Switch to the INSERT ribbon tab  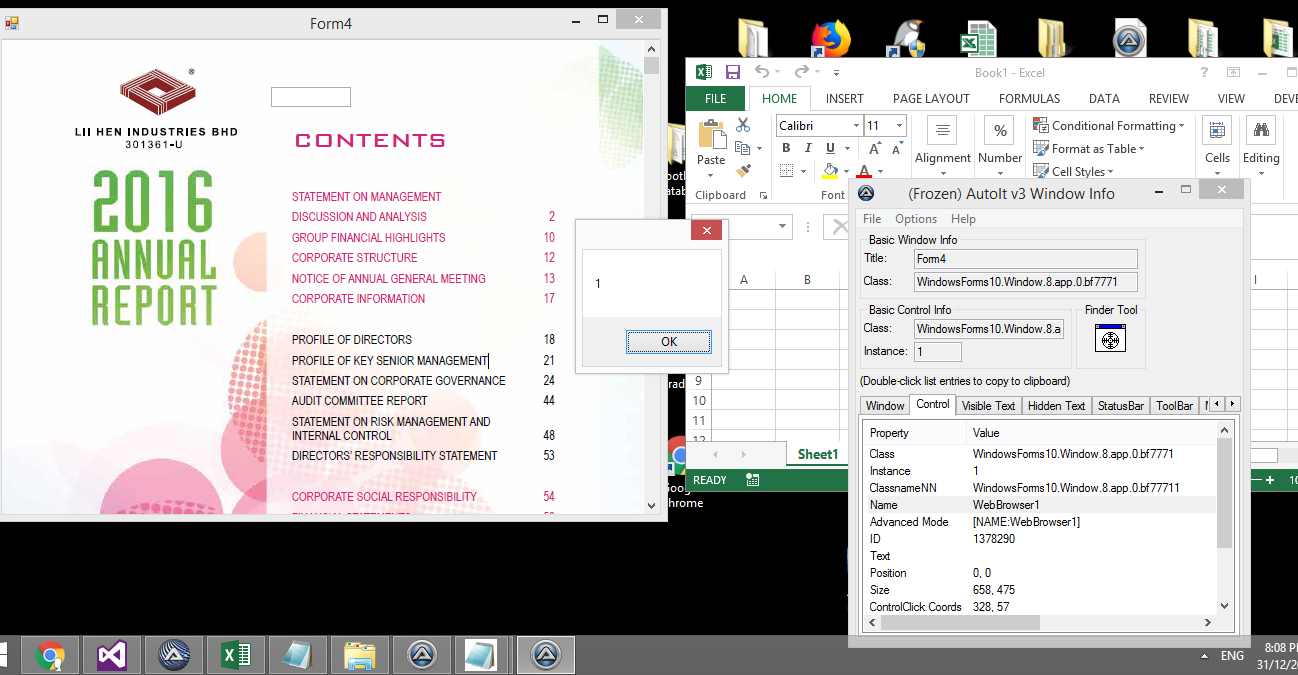click(845, 99)
